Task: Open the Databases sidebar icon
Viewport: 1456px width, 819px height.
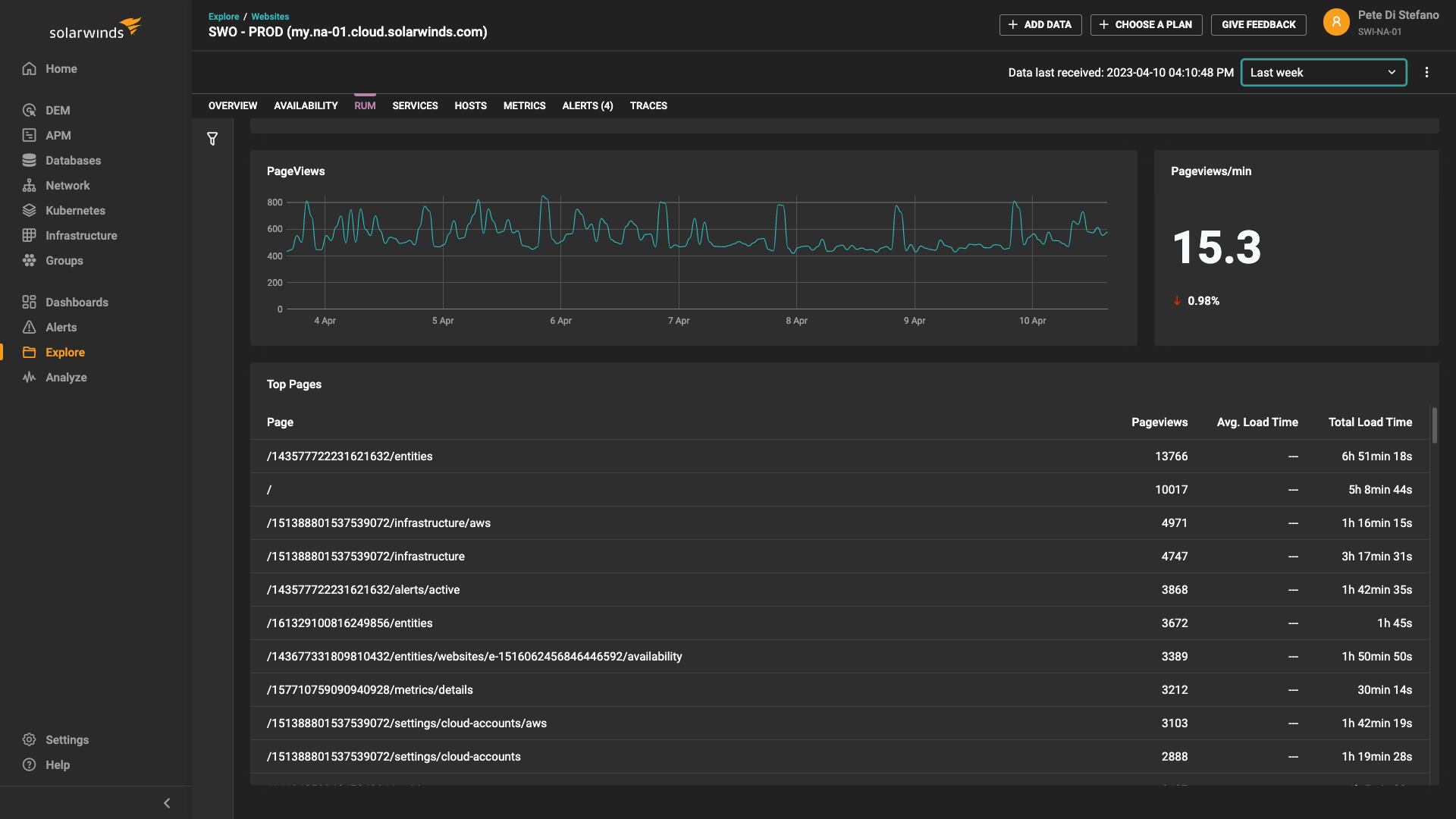Action: [x=30, y=160]
